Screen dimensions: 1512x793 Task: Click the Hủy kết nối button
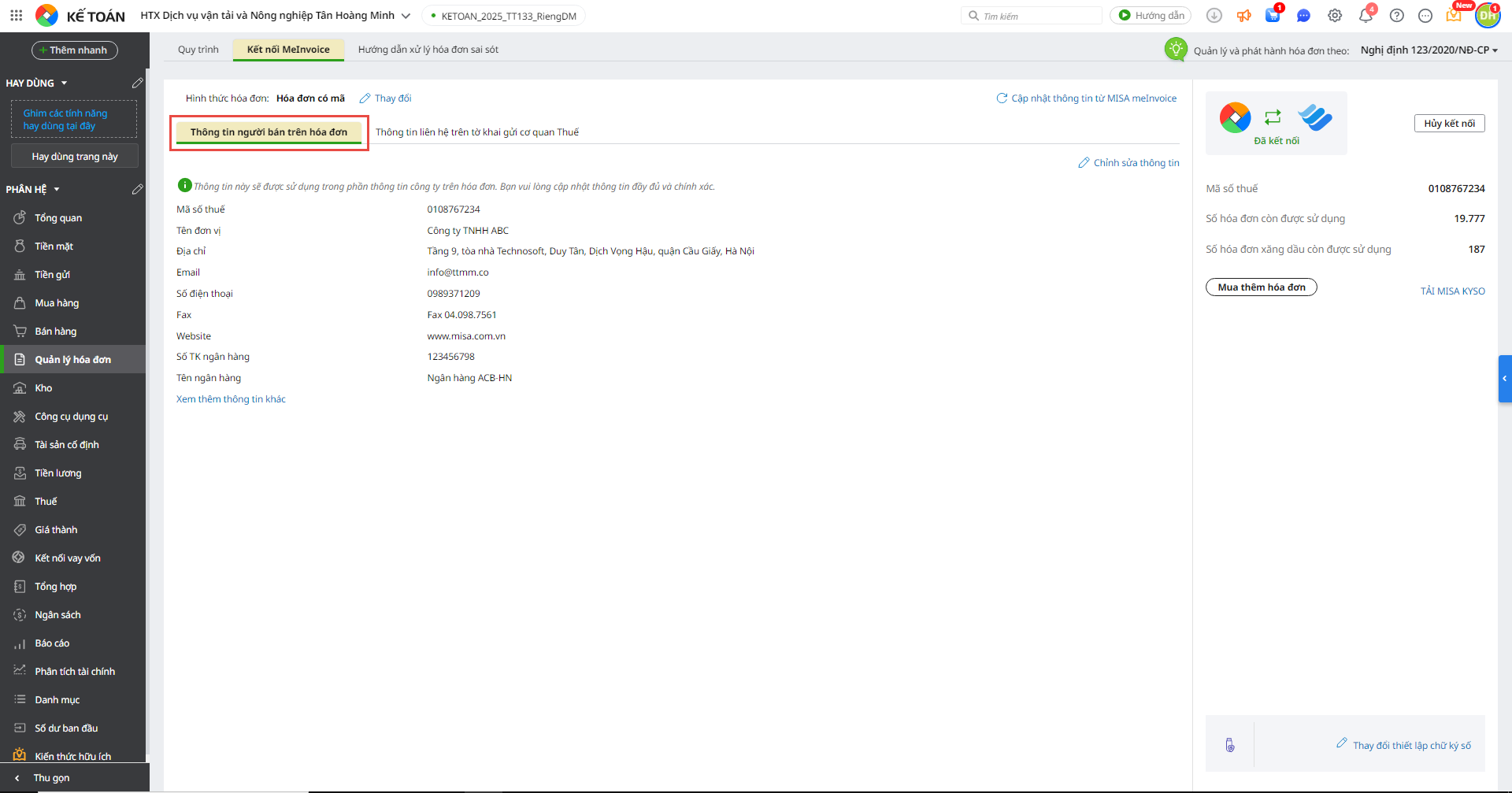tap(1449, 124)
